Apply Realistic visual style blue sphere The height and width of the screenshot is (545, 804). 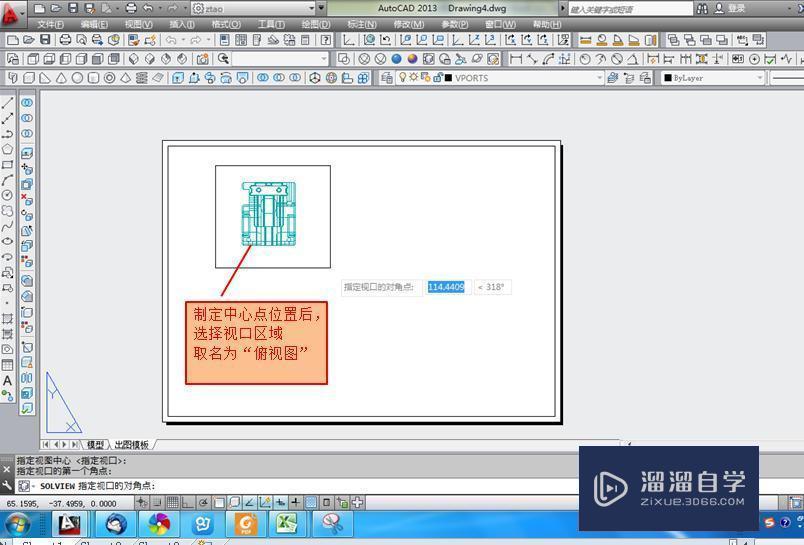(396, 59)
